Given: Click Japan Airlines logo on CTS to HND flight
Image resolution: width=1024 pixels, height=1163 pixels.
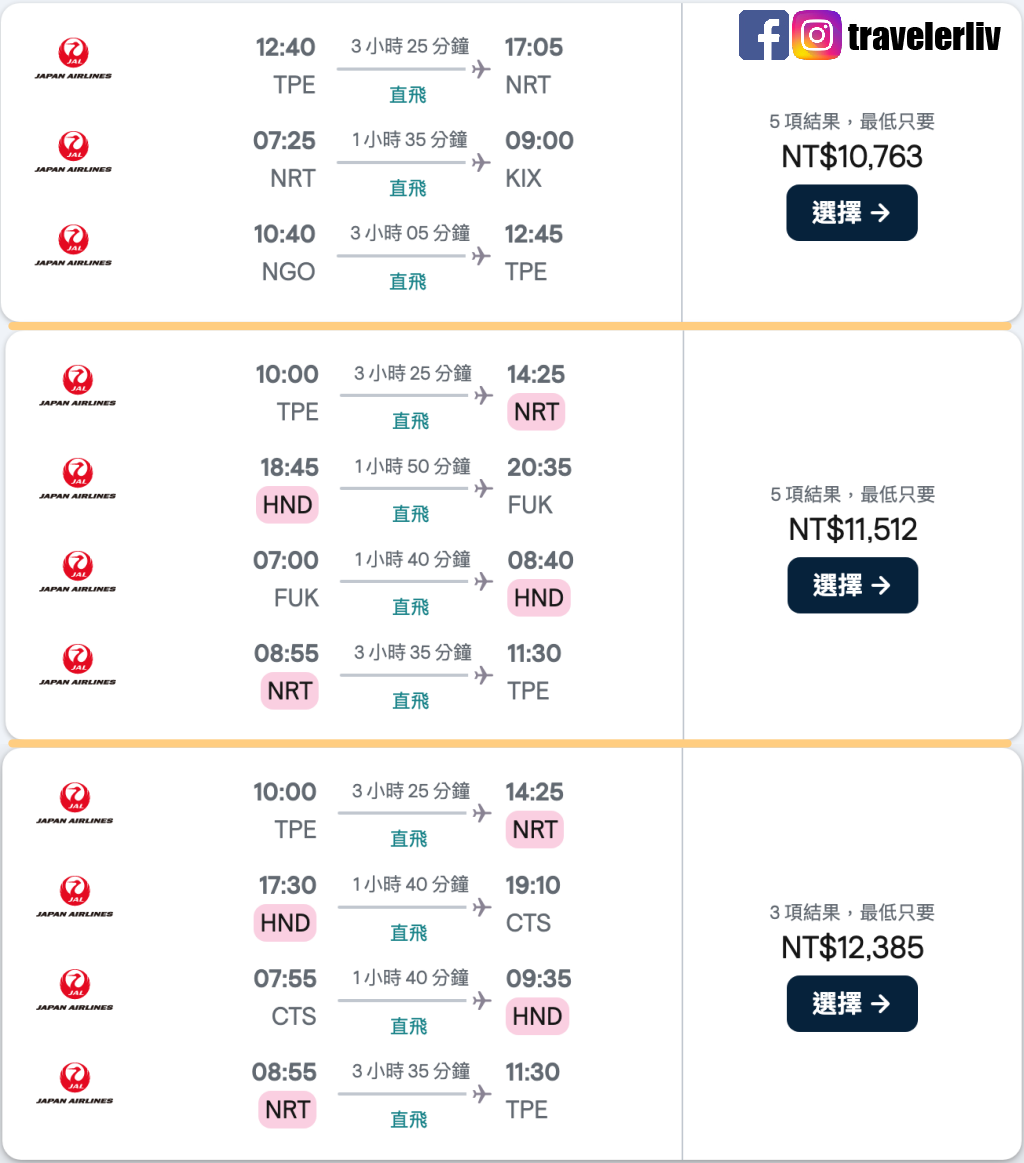Looking at the screenshot, I should coord(75,991).
